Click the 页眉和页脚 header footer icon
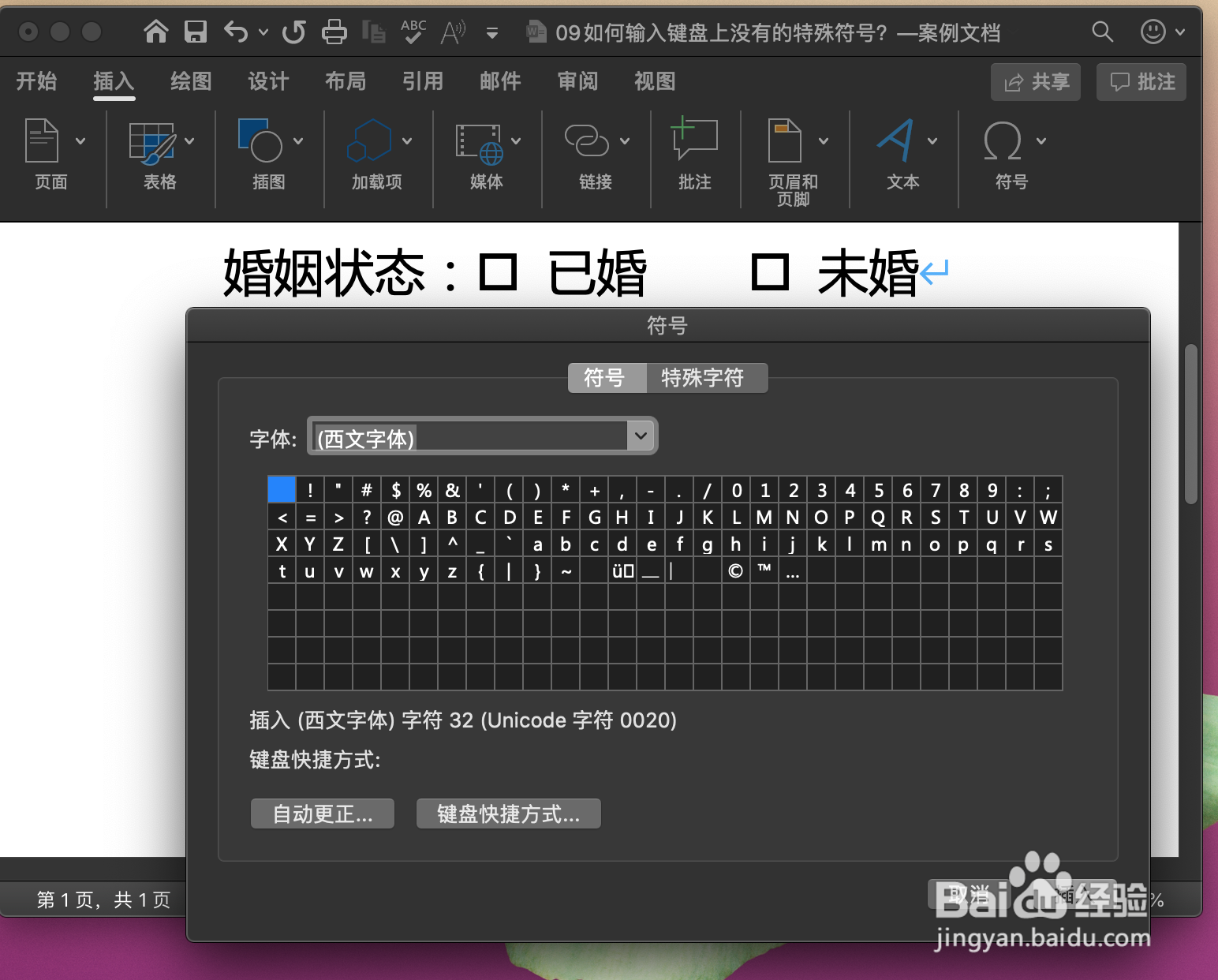The width and height of the screenshot is (1218, 980). (785, 140)
